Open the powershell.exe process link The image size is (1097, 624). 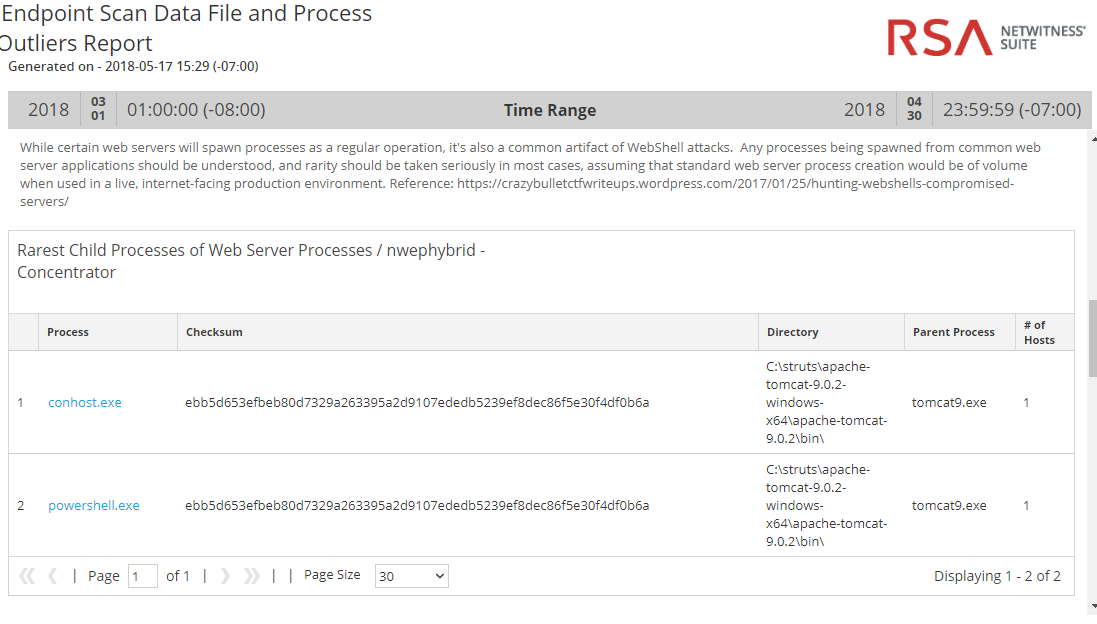coord(94,506)
